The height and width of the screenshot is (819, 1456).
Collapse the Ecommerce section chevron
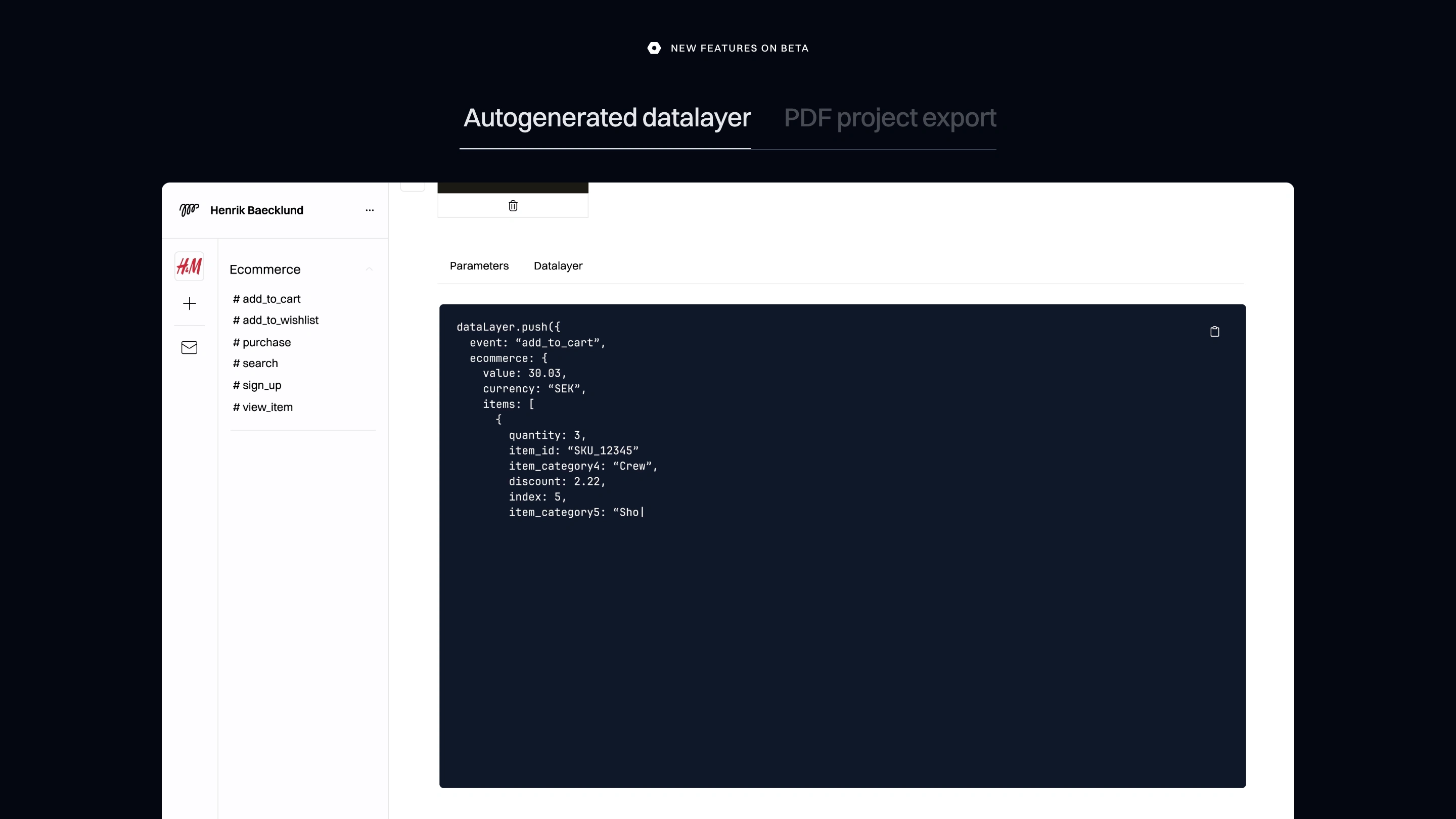click(369, 269)
